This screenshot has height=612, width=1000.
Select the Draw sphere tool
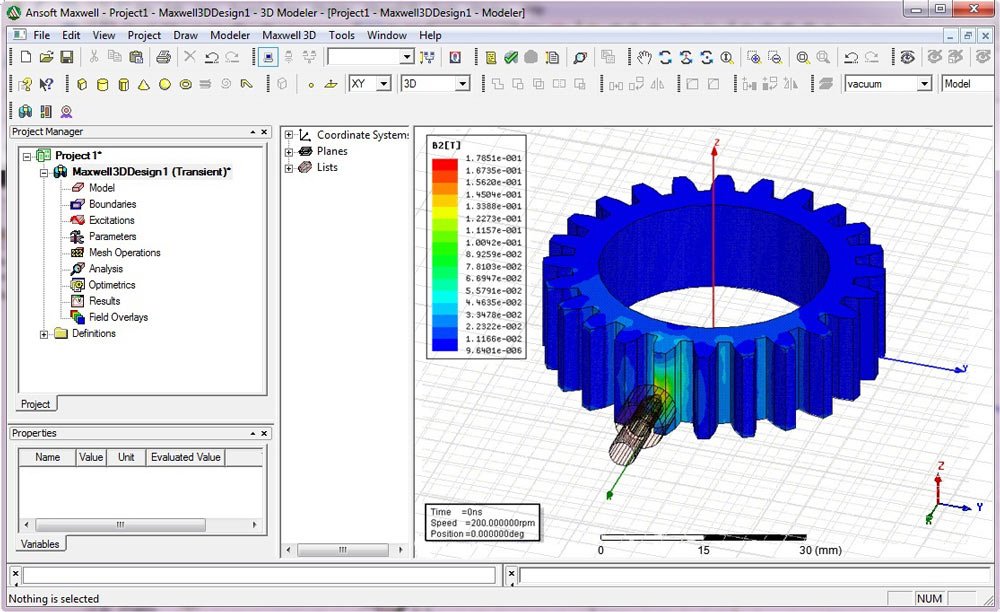[165, 84]
